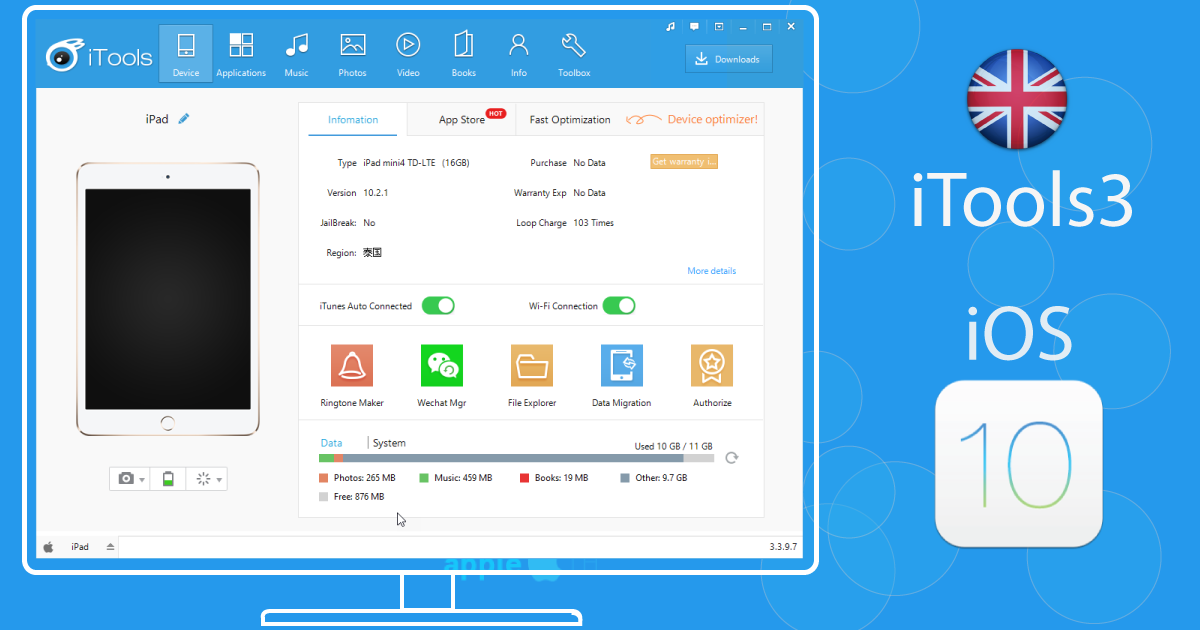
Task: Go to the Music section
Action: 296,53
